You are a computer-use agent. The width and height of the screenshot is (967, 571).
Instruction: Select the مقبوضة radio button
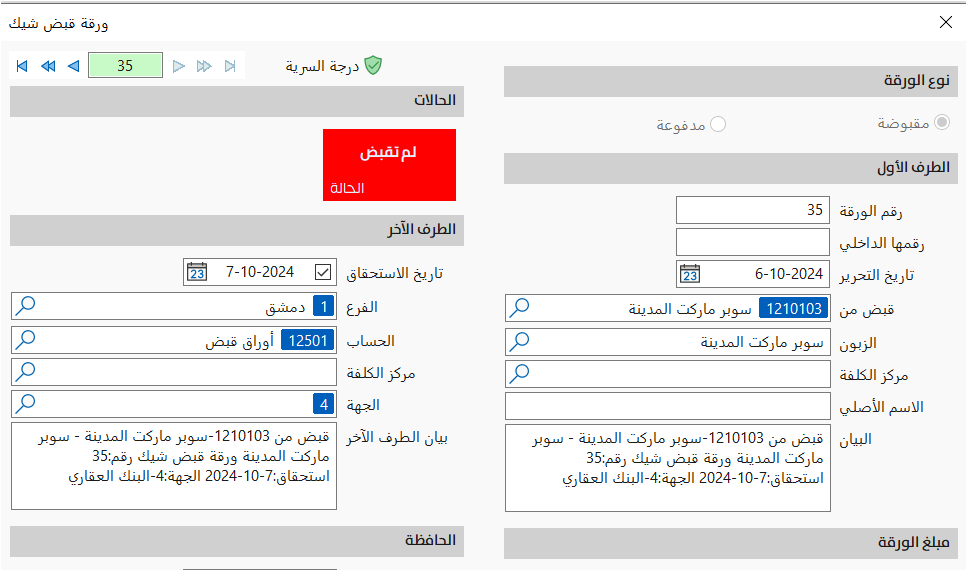[x=942, y=124]
